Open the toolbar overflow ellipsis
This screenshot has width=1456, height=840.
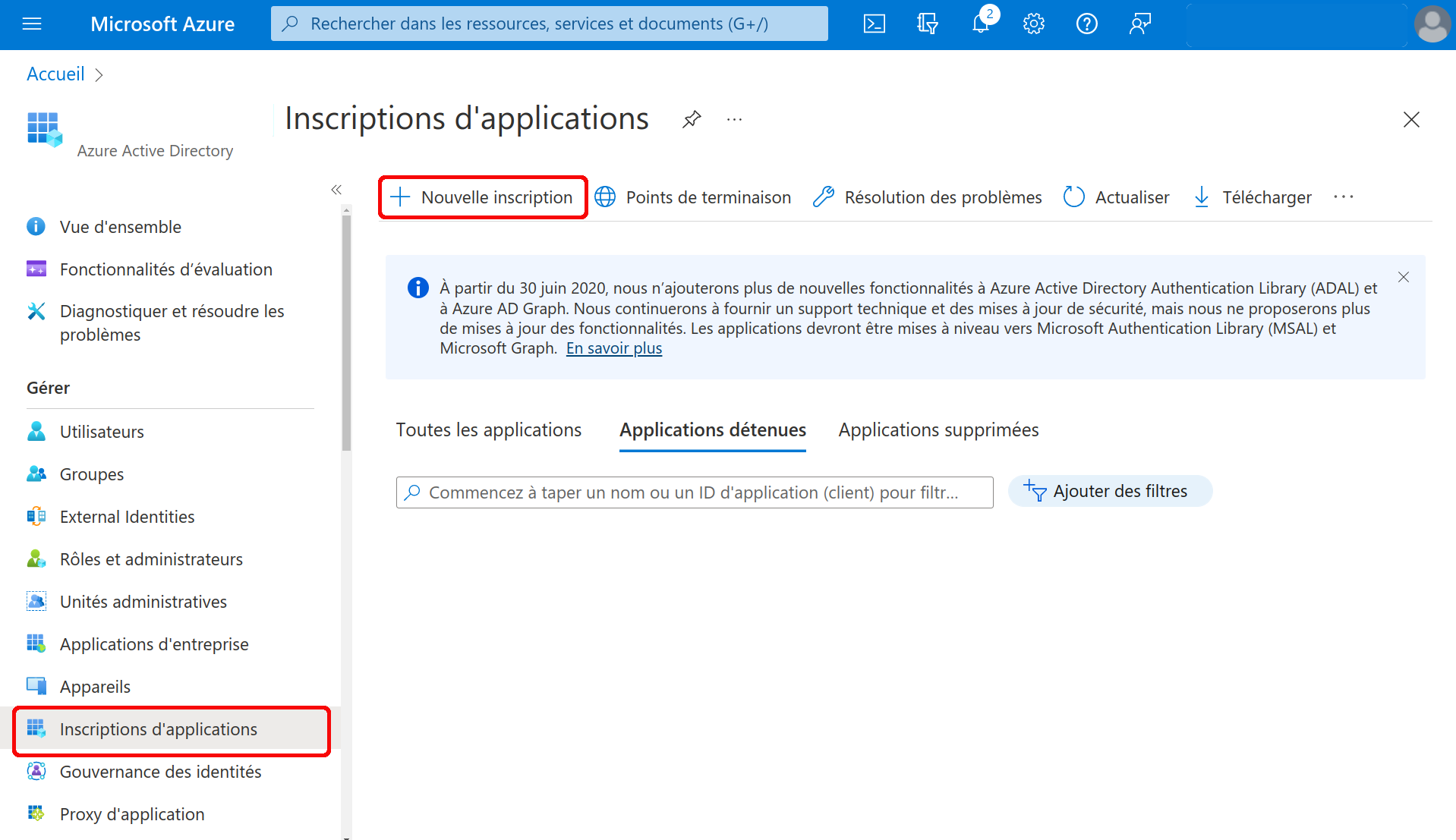[x=1344, y=197]
